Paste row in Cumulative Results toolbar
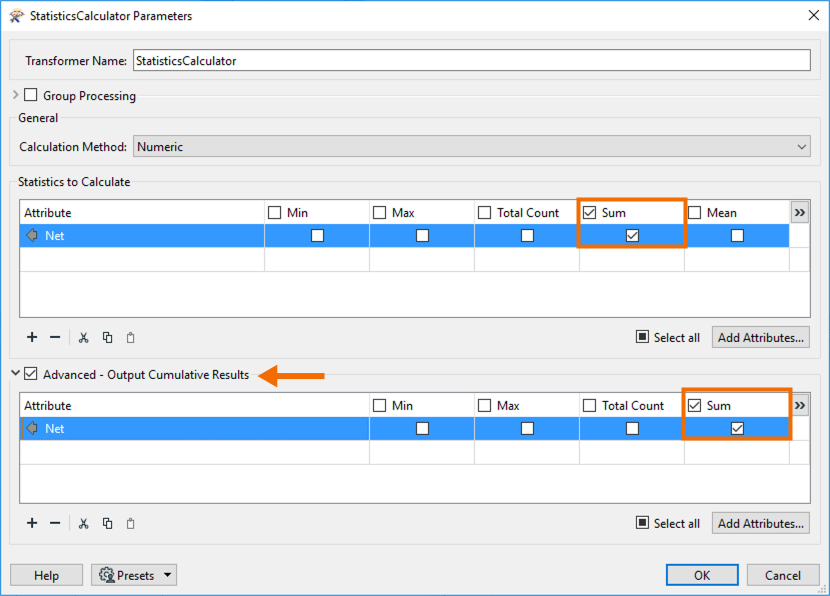This screenshot has width=830, height=596. click(x=131, y=523)
